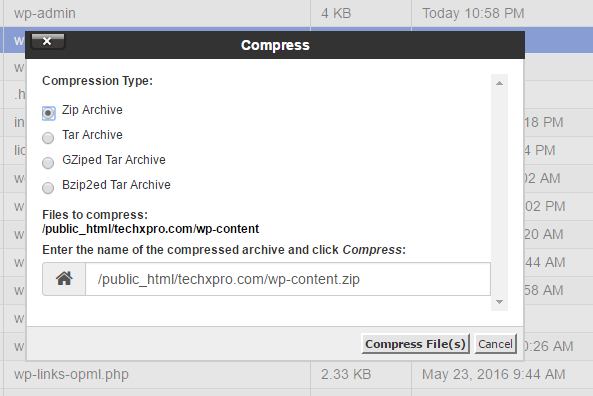The image size is (593, 396).
Task: Click the Bzip2ed Tar Archive label
Action: [116, 185]
